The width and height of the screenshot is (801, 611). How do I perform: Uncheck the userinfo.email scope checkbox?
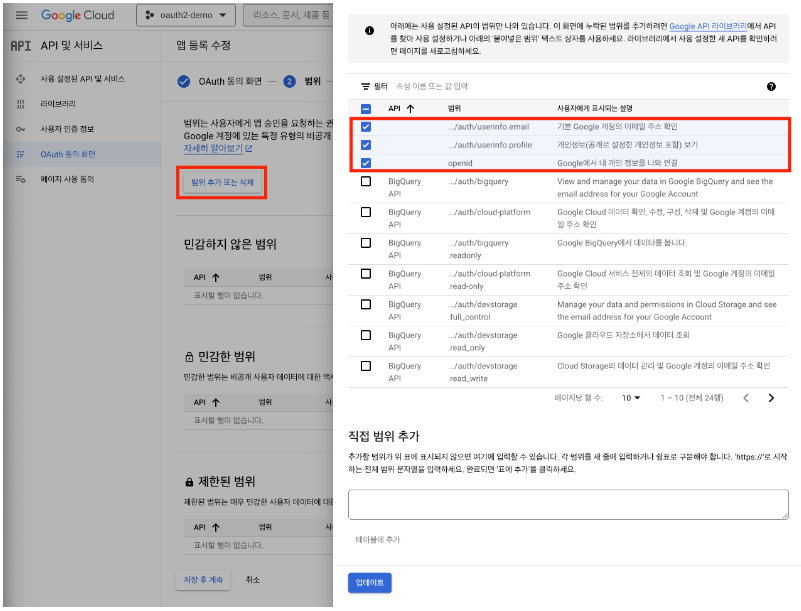(x=366, y=127)
